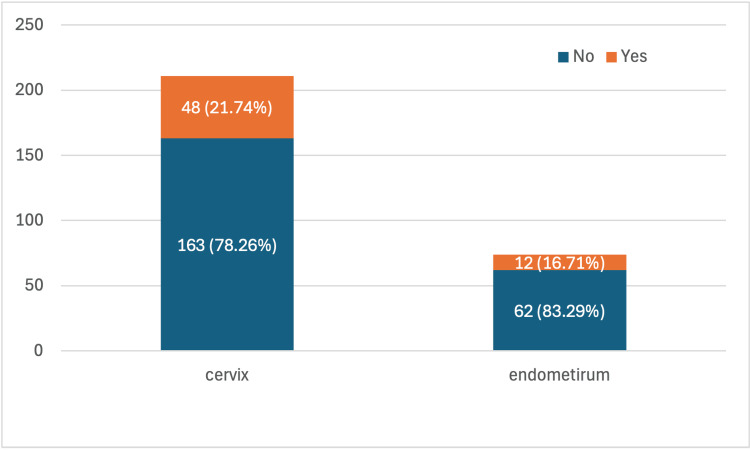The image size is (750, 450).
Task: Click the 100 value axis label
Action: [29, 220]
